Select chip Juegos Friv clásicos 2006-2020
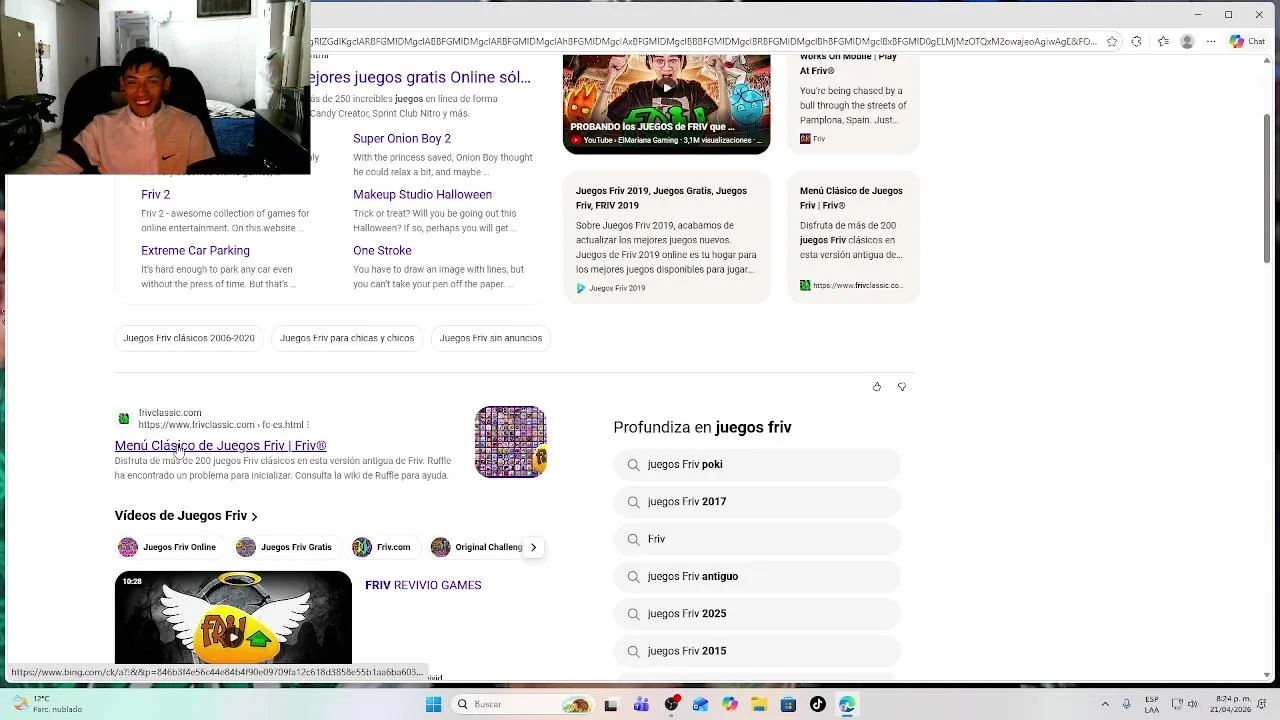Image resolution: width=1280 pixels, height=720 pixels. [x=189, y=338]
